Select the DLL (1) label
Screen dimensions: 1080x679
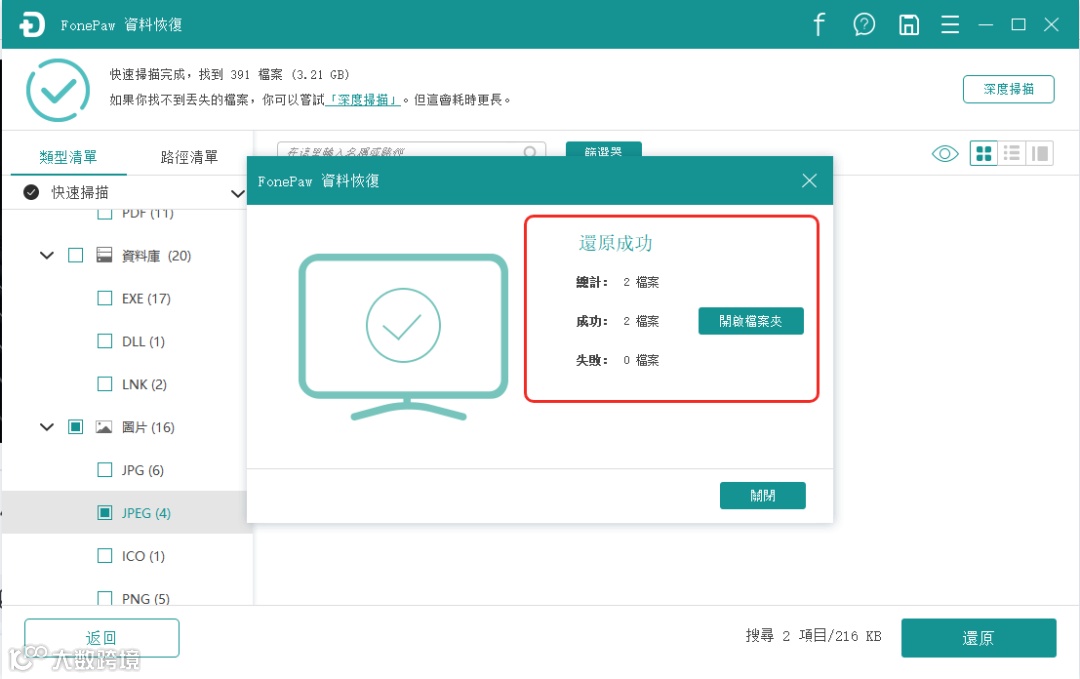pos(143,342)
